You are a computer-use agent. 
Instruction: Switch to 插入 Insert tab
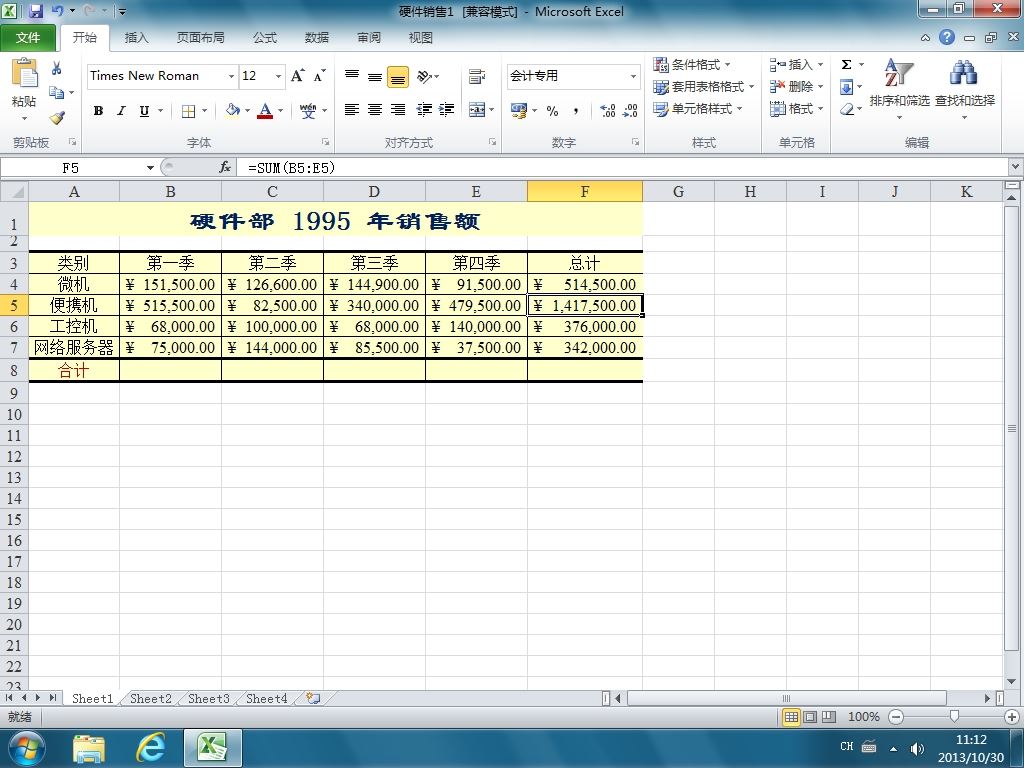(136, 38)
